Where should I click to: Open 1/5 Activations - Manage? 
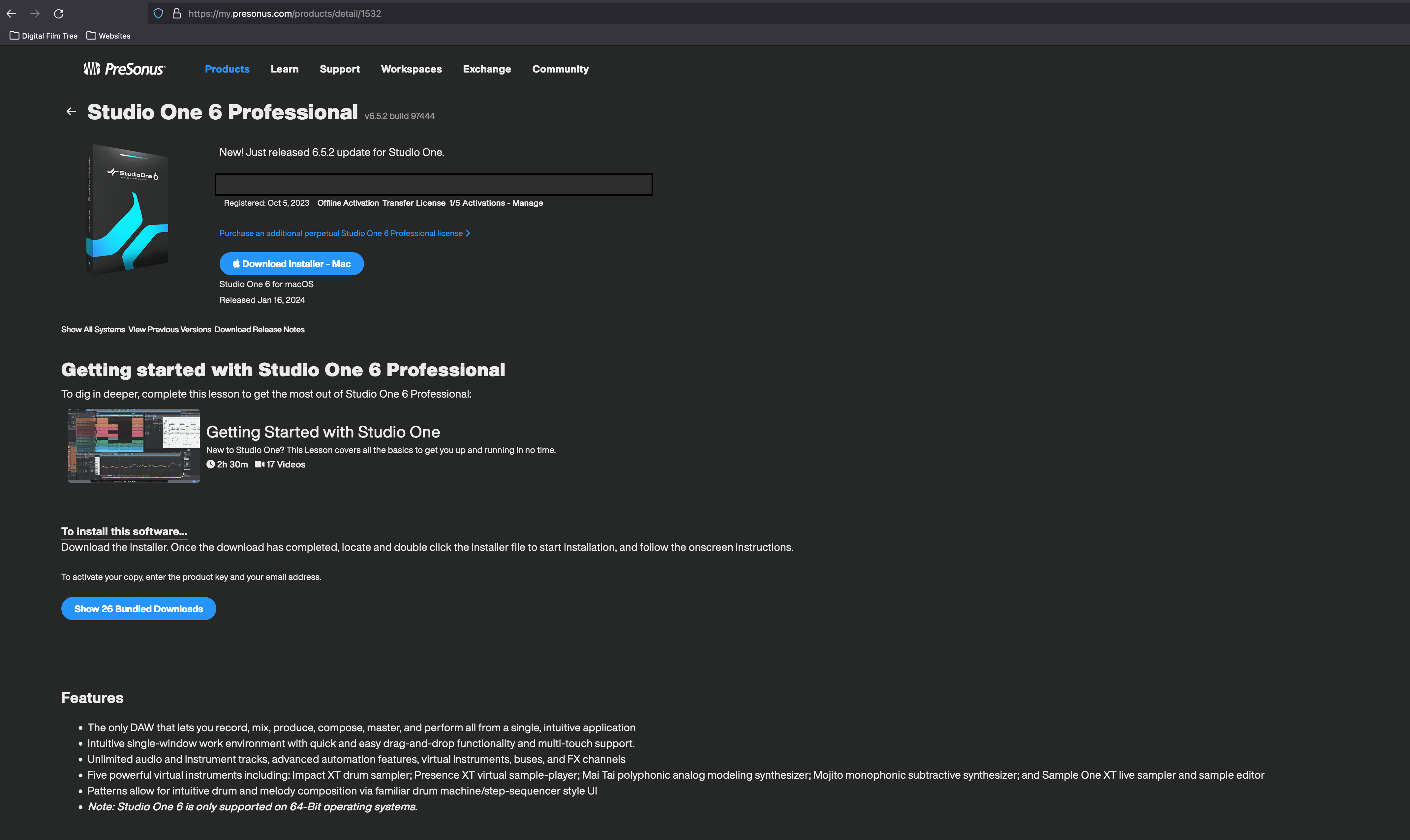click(496, 203)
